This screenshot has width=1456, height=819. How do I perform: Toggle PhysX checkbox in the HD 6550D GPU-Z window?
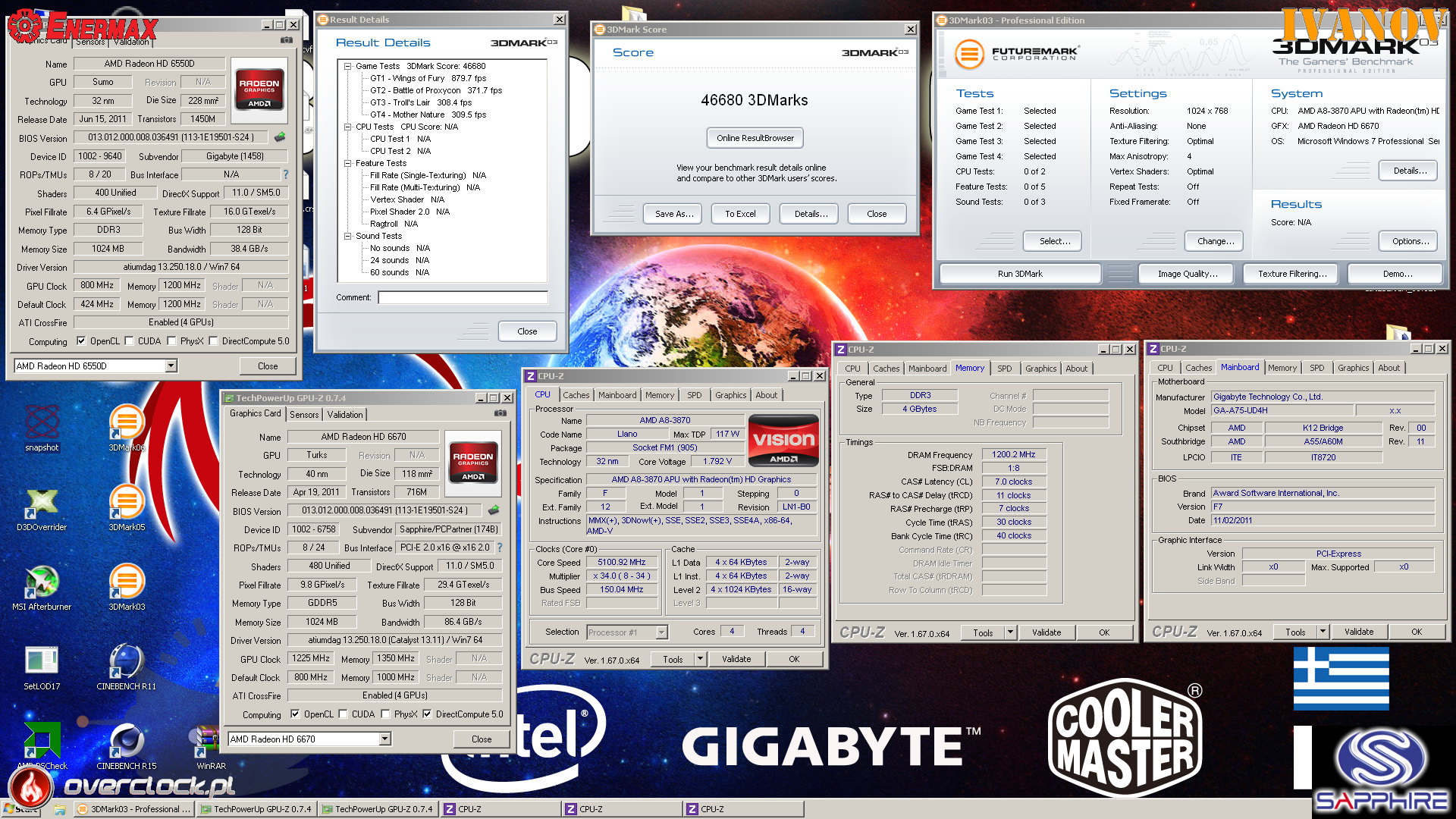click(172, 341)
